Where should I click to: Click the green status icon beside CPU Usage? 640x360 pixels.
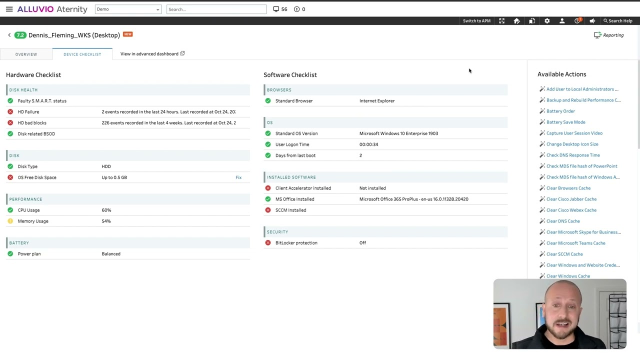tap(10, 210)
